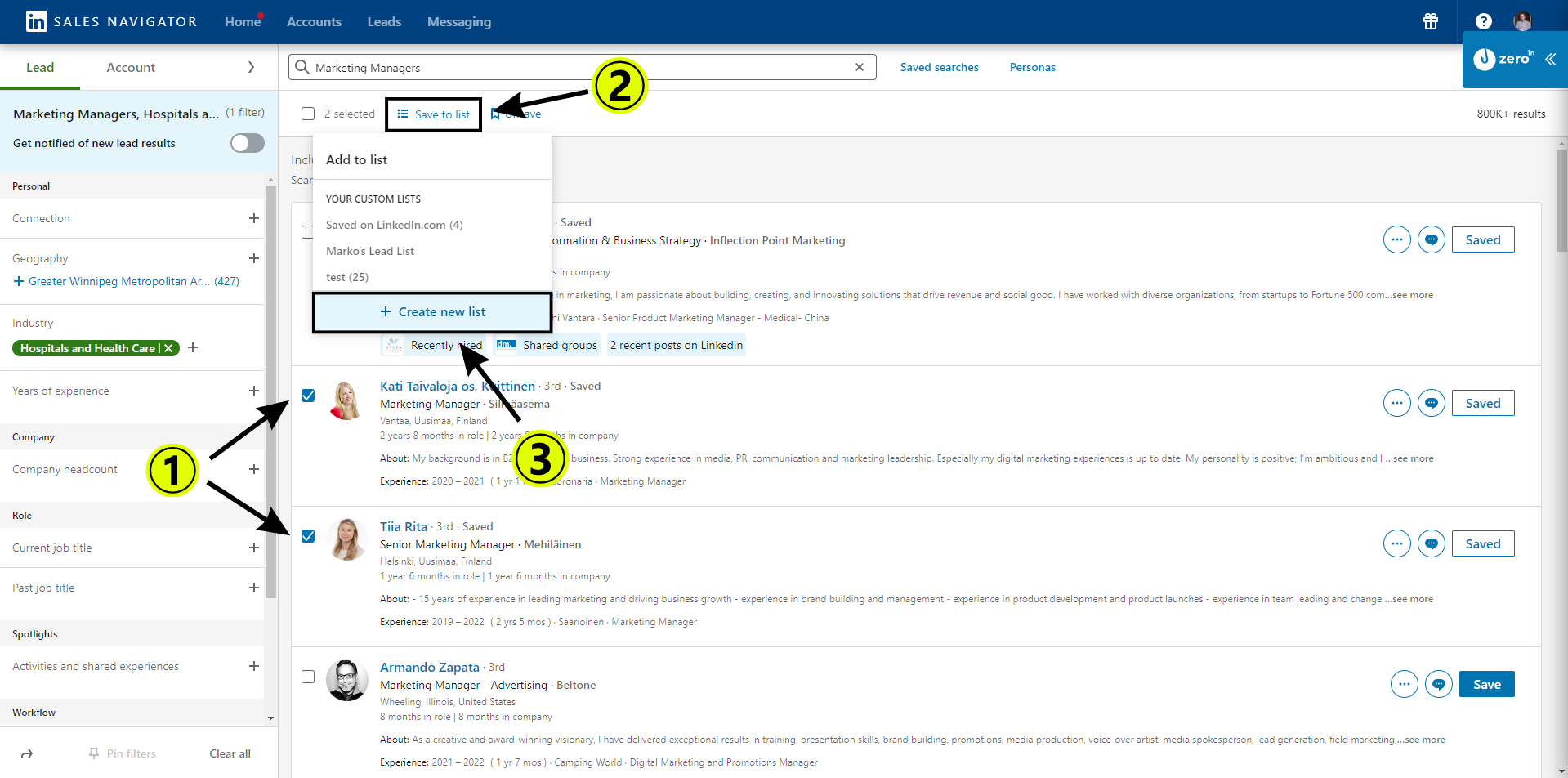Click see more on Tiia Rita's About

point(1409,599)
